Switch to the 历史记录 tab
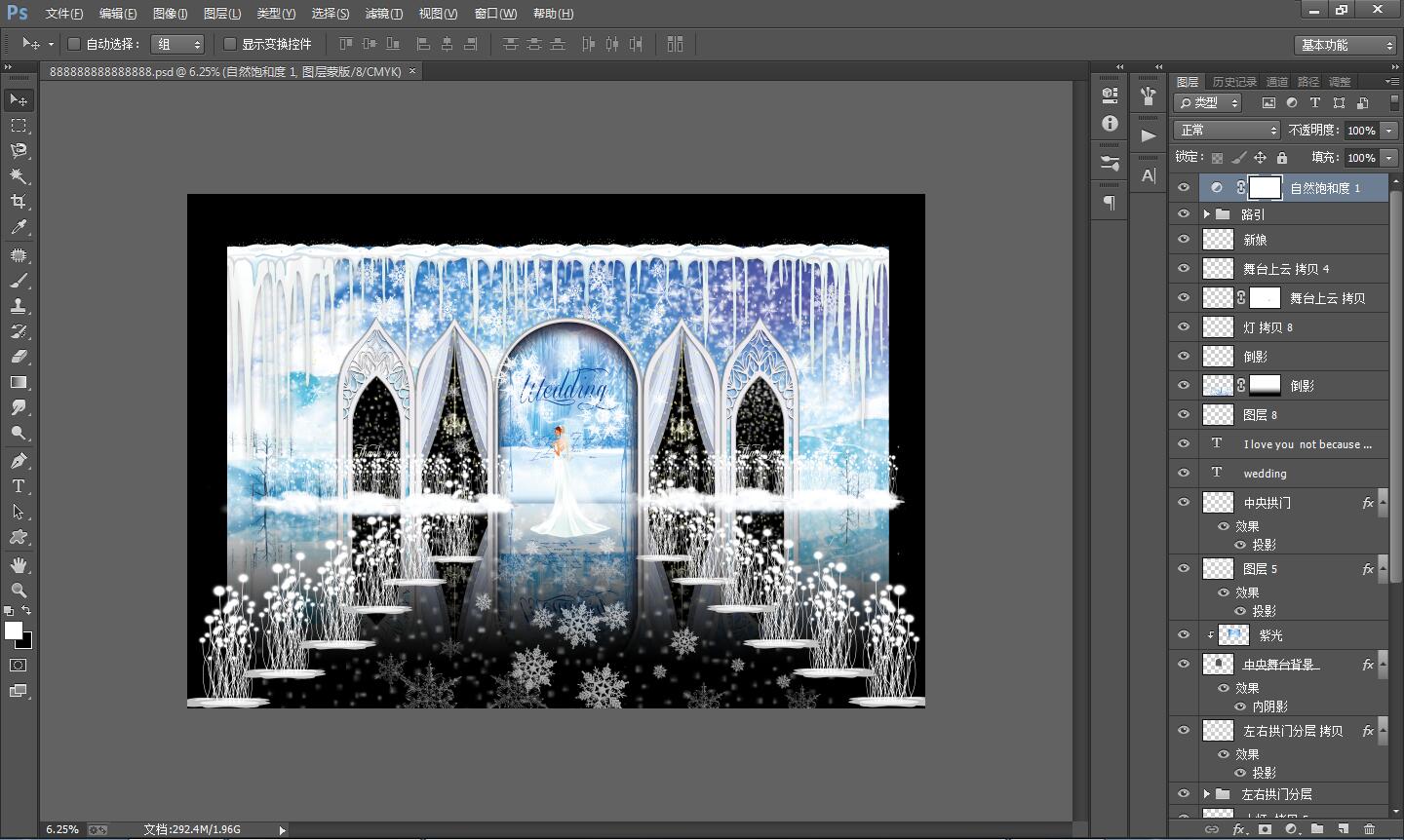Viewport: 1404px width, 840px height. click(x=1234, y=82)
